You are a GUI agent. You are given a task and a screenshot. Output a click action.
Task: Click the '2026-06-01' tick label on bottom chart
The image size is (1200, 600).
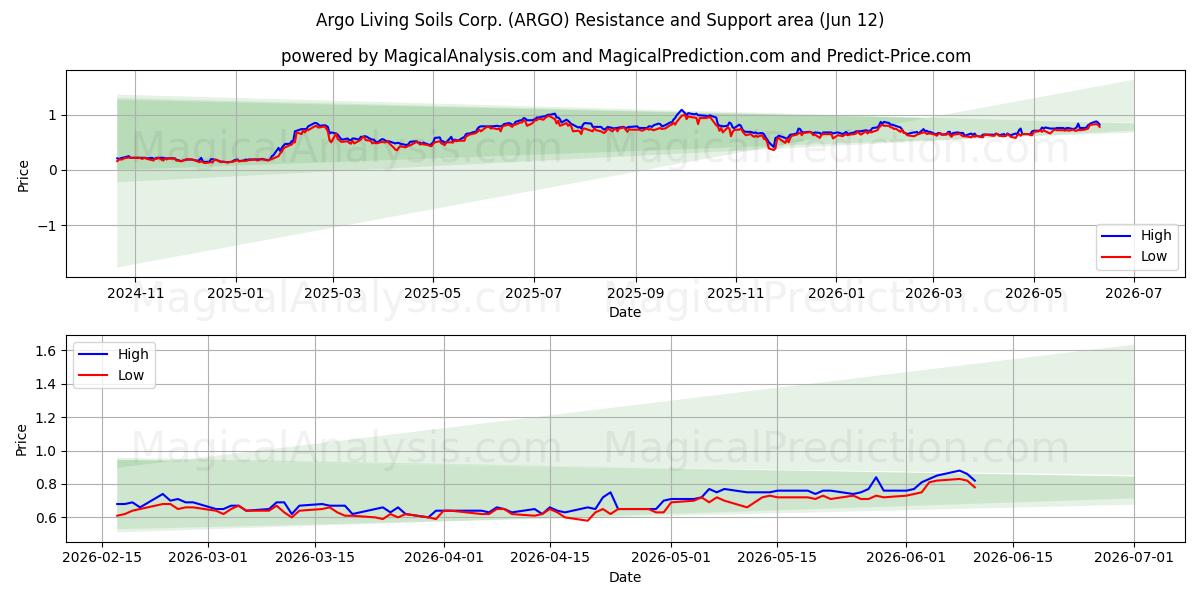coord(906,559)
